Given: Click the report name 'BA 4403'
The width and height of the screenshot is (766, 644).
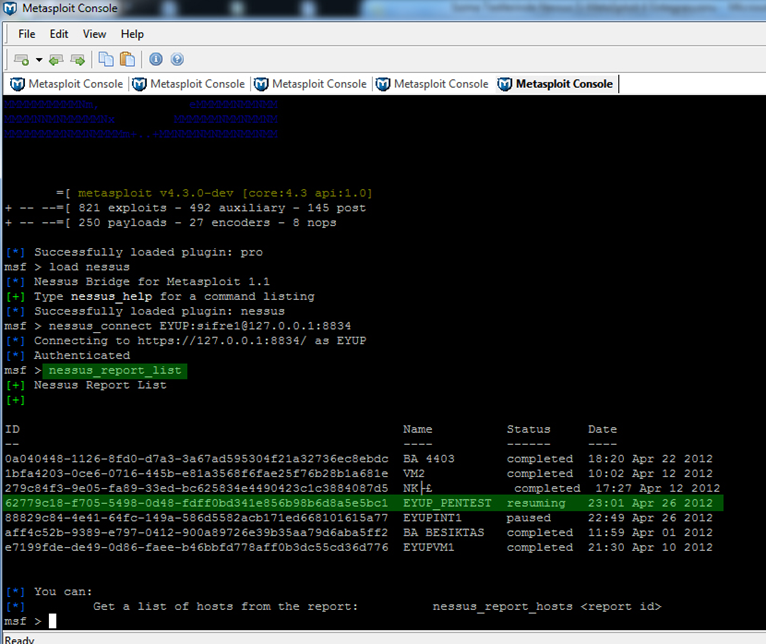Looking at the screenshot, I should coord(429,459).
